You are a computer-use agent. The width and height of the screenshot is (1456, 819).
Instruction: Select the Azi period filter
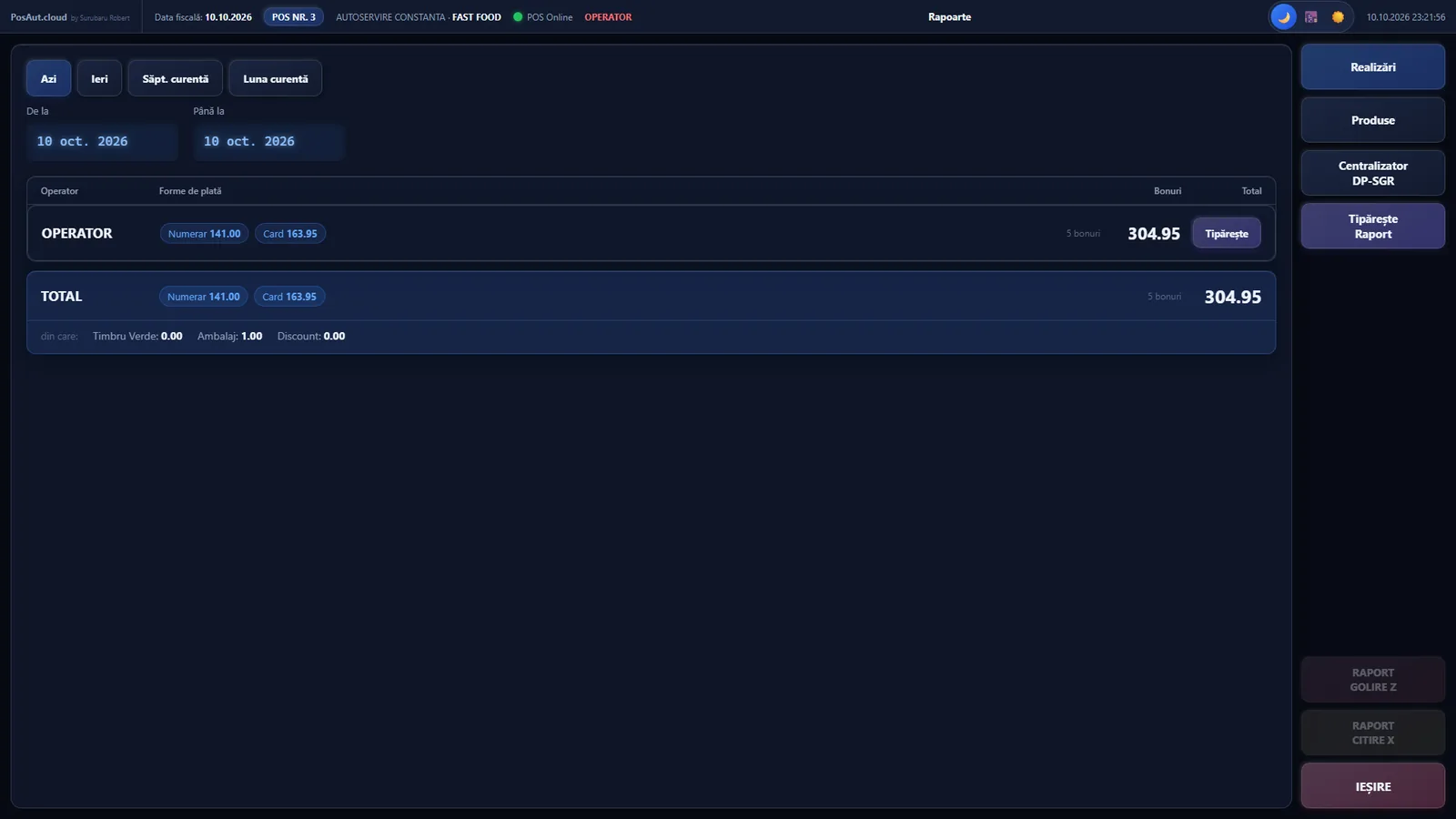tap(48, 78)
